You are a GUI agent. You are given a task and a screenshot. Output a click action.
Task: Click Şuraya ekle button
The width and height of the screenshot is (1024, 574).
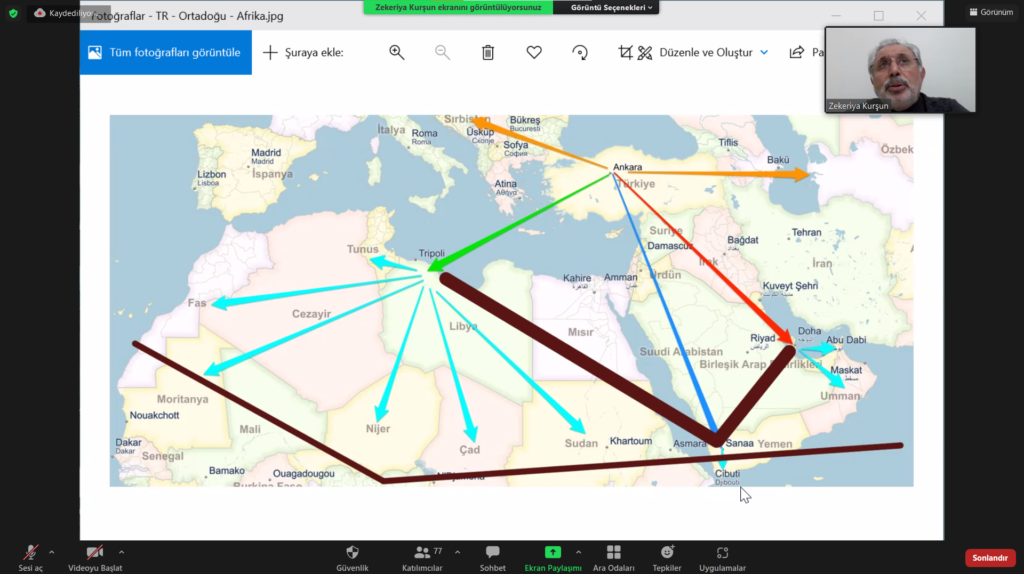[x=303, y=52]
